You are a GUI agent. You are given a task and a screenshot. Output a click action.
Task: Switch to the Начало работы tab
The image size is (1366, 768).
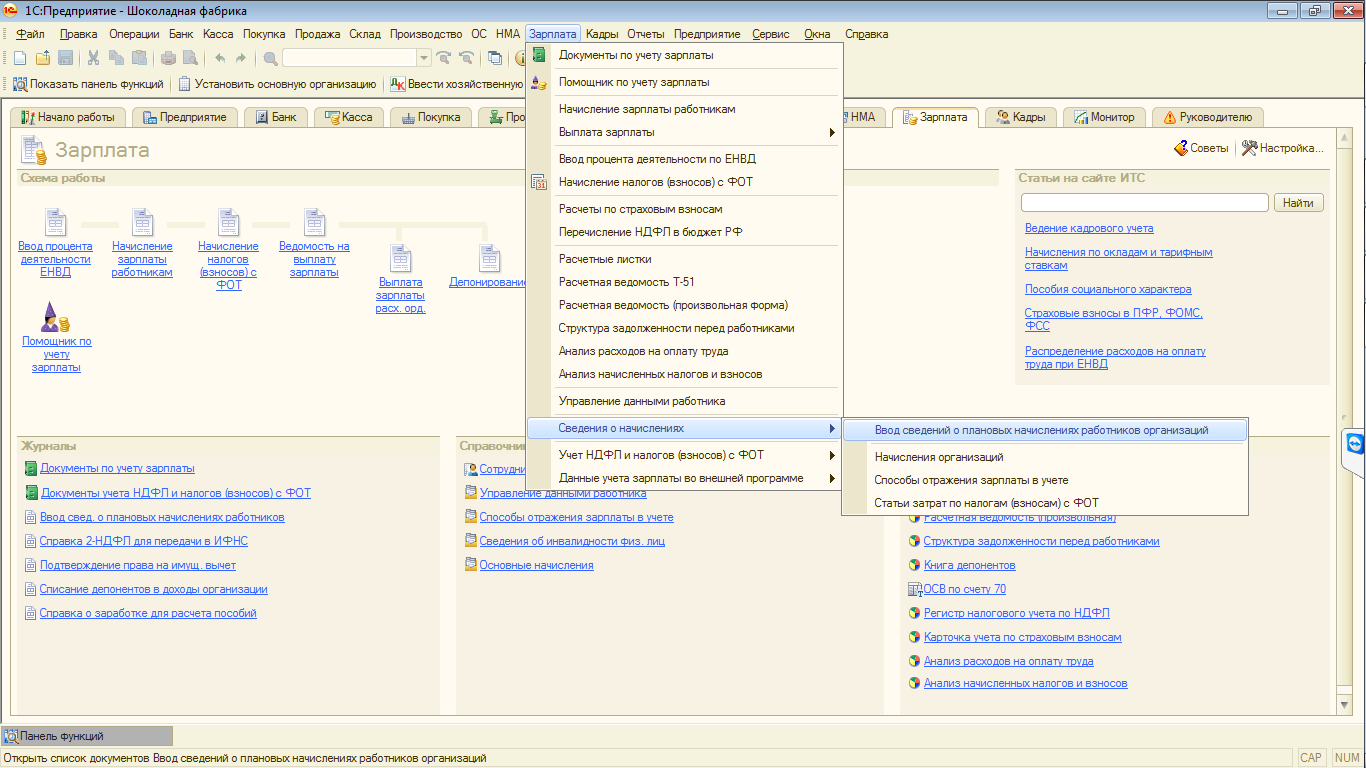click(68, 117)
